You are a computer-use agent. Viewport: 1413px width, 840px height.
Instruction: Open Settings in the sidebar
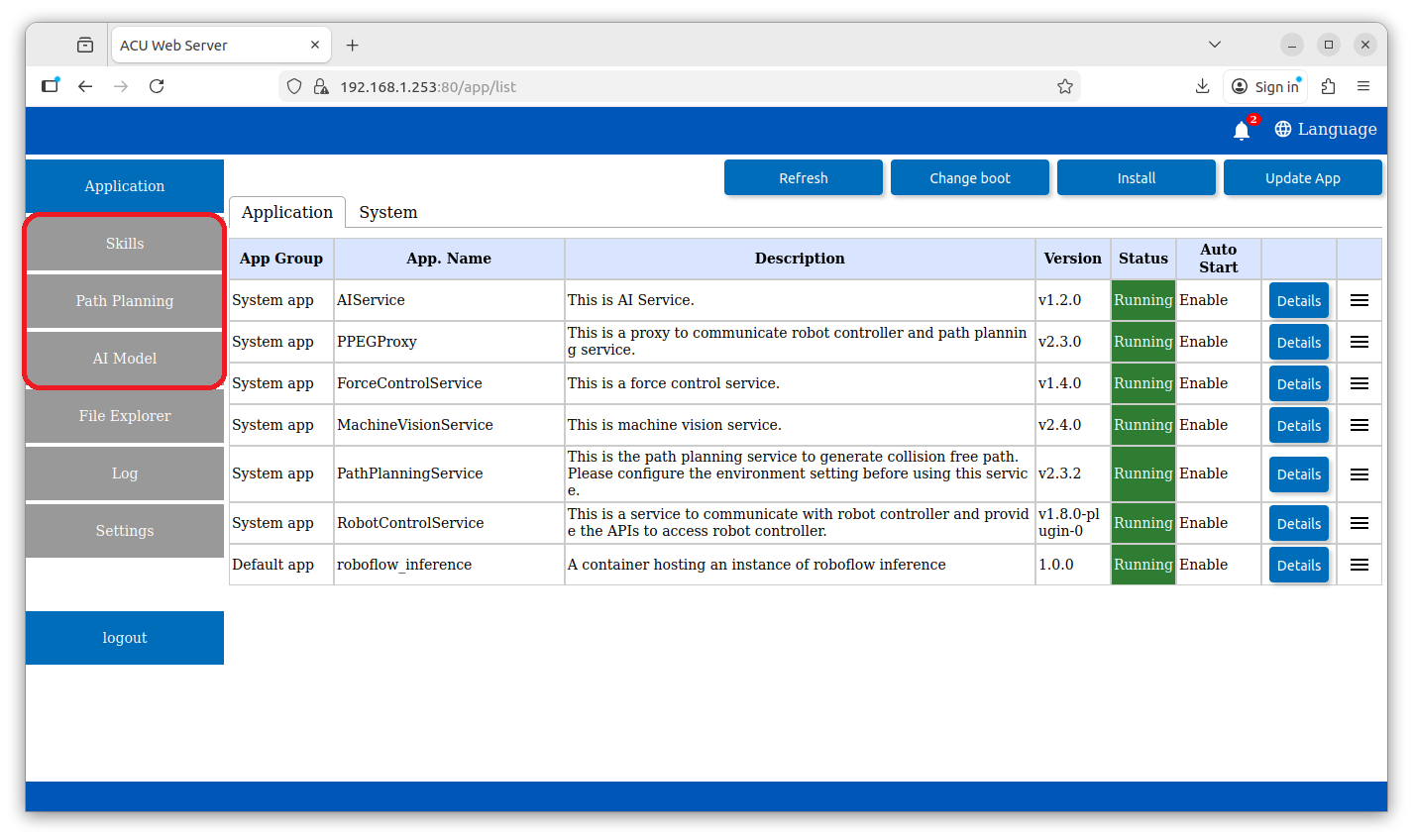point(125,531)
